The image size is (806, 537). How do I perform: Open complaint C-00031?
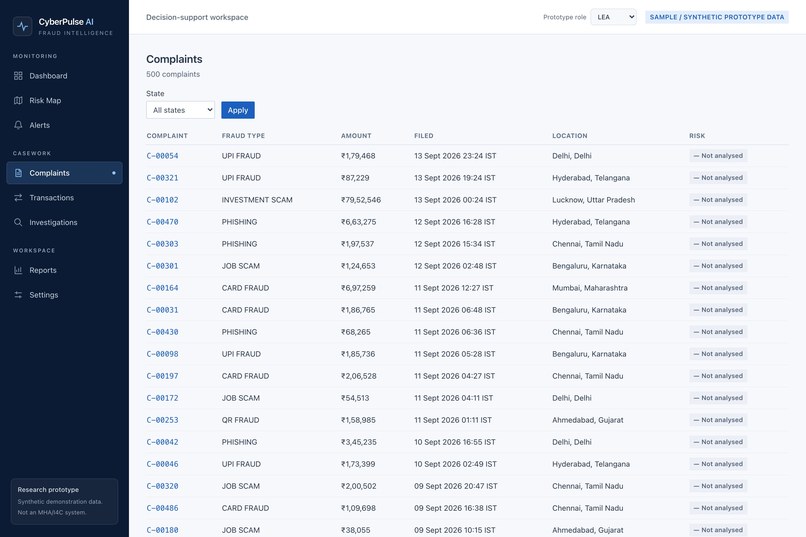[x=162, y=310]
